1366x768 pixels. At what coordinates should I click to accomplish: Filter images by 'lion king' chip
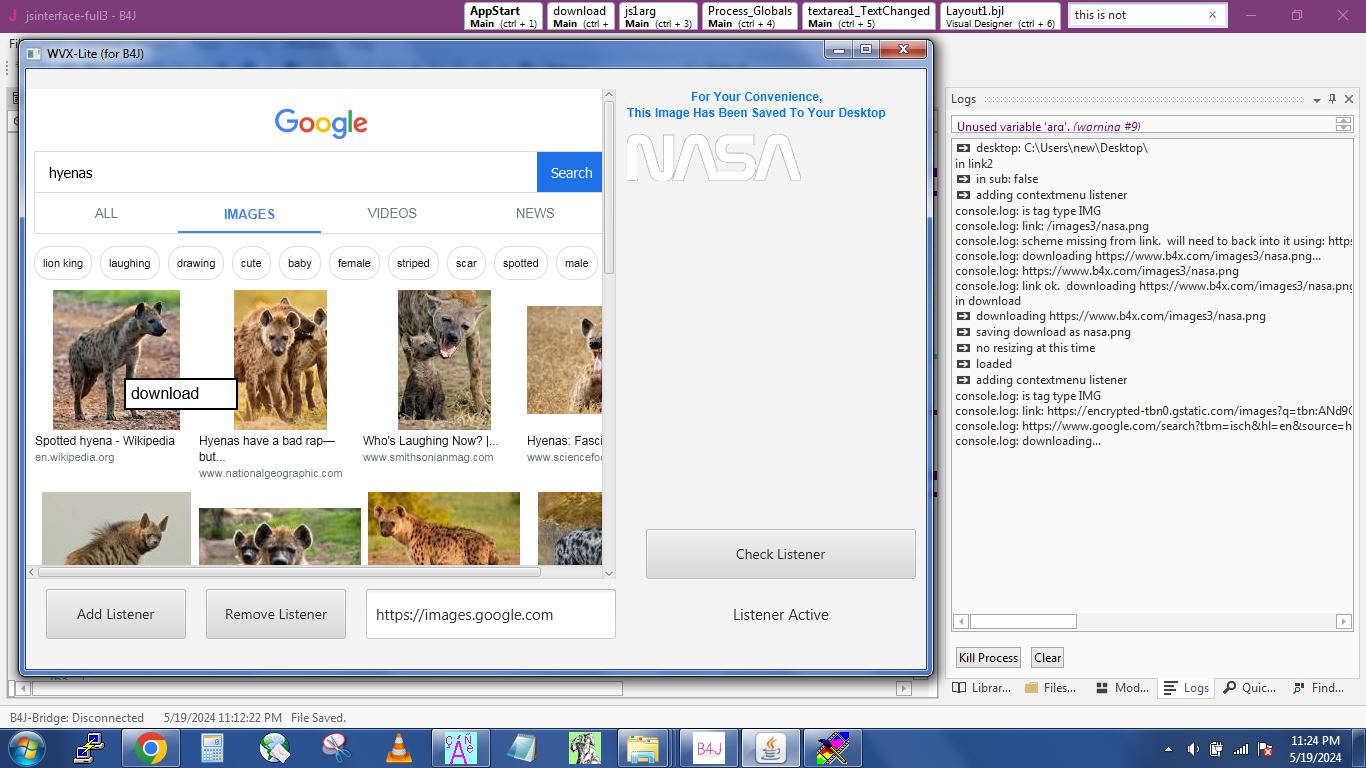point(63,263)
